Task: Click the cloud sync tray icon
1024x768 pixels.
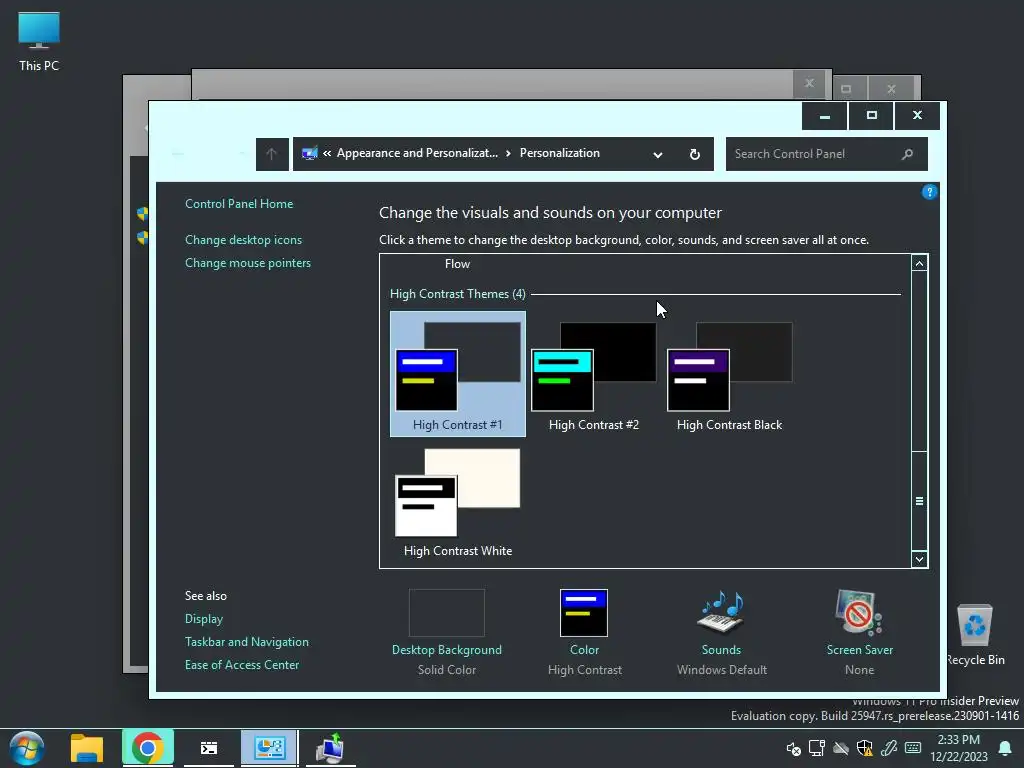Action: 840,748
